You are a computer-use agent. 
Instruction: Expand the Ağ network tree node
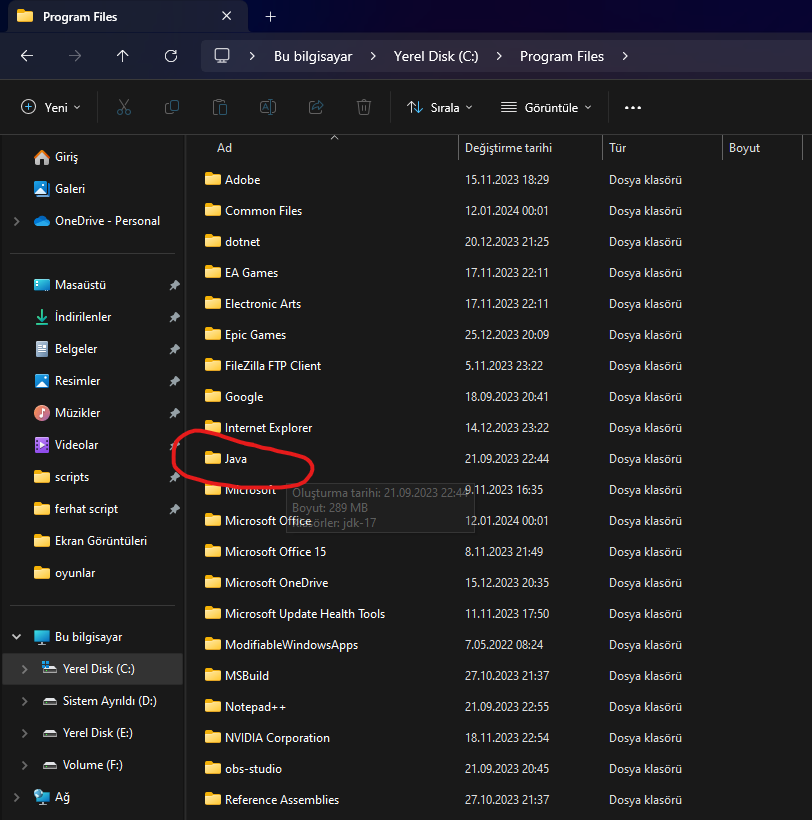[17, 797]
